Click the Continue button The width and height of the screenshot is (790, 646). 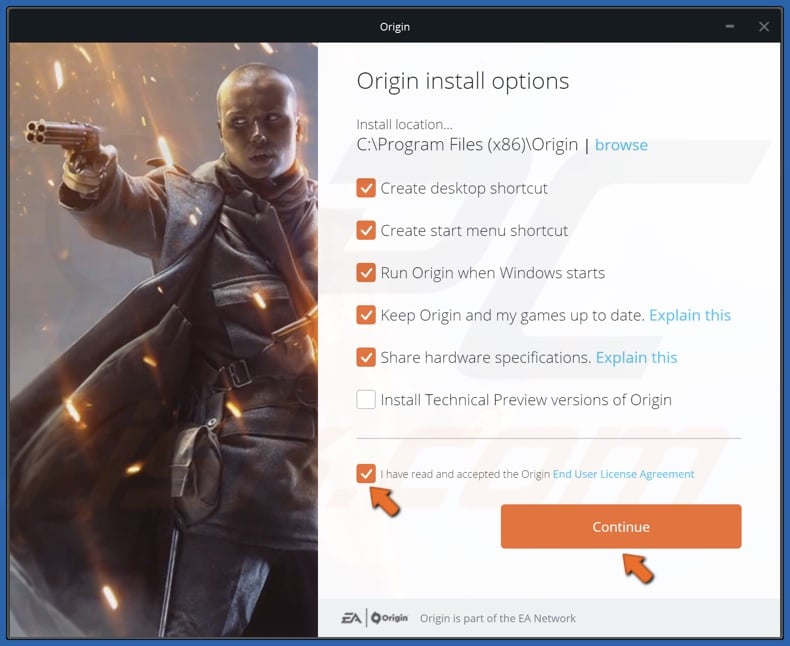tap(621, 527)
